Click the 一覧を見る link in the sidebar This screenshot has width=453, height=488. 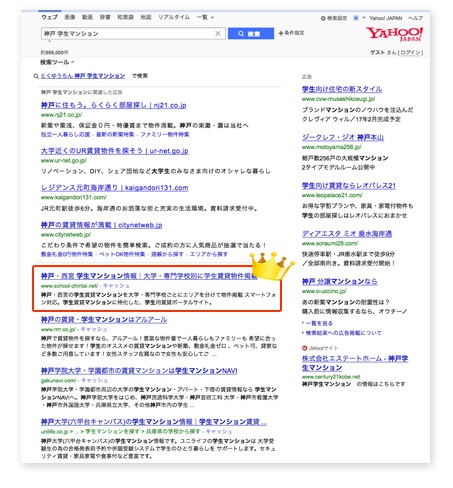pos(319,323)
